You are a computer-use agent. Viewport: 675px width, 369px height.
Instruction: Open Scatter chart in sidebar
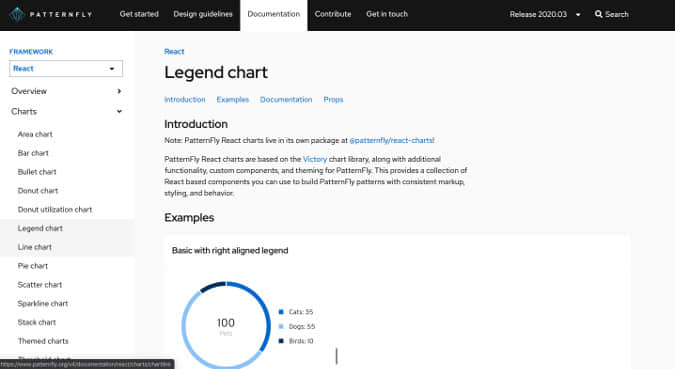[x=40, y=285]
